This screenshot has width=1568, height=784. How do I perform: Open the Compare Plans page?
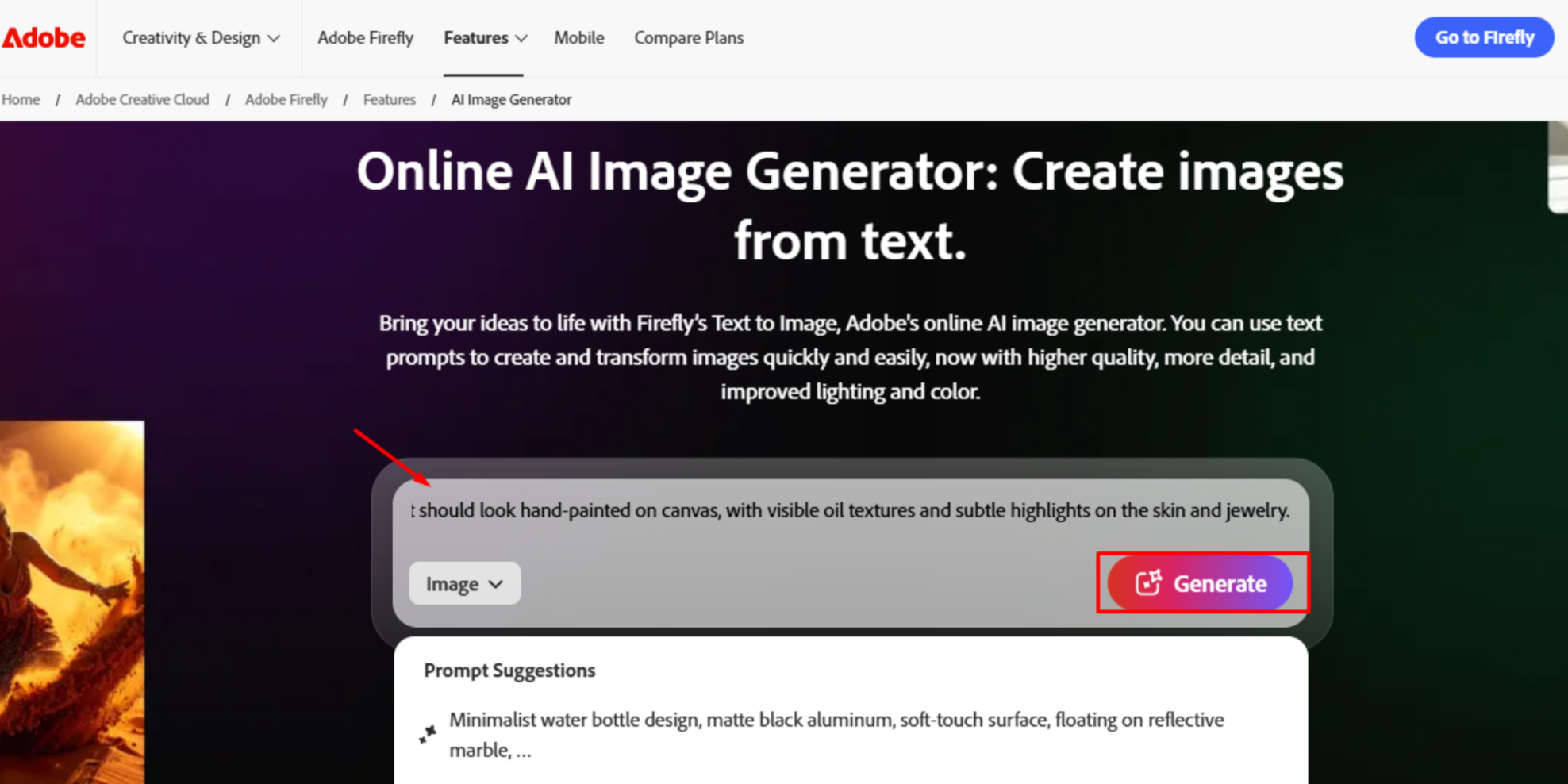coord(688,37)
